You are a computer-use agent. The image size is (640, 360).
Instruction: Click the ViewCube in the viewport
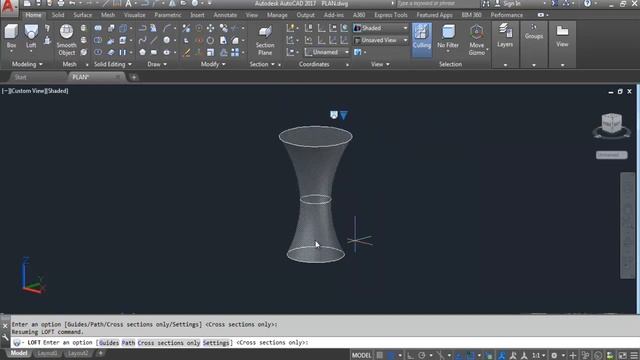[x=611, y=123]
